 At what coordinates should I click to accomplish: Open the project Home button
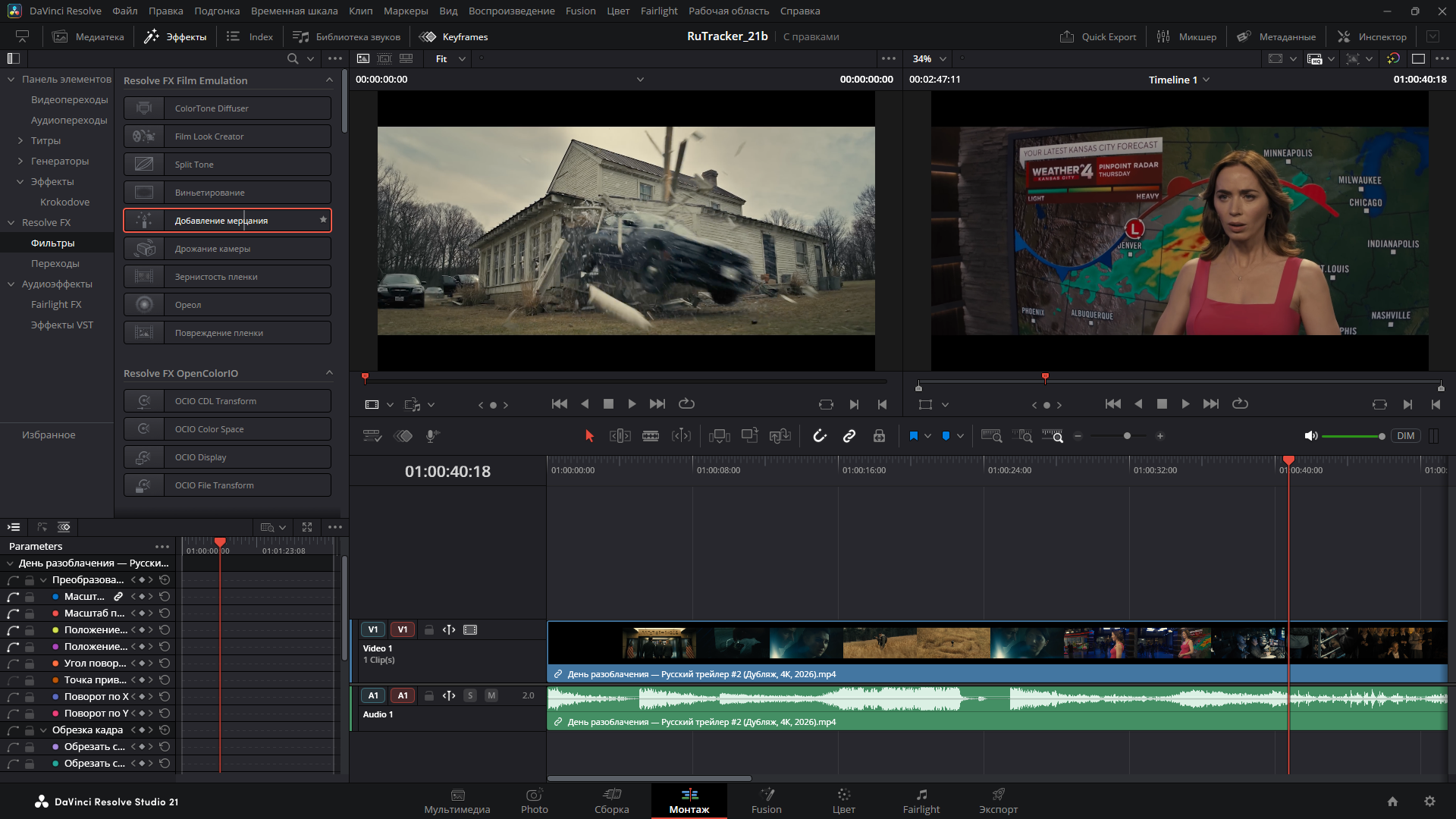1392,802
